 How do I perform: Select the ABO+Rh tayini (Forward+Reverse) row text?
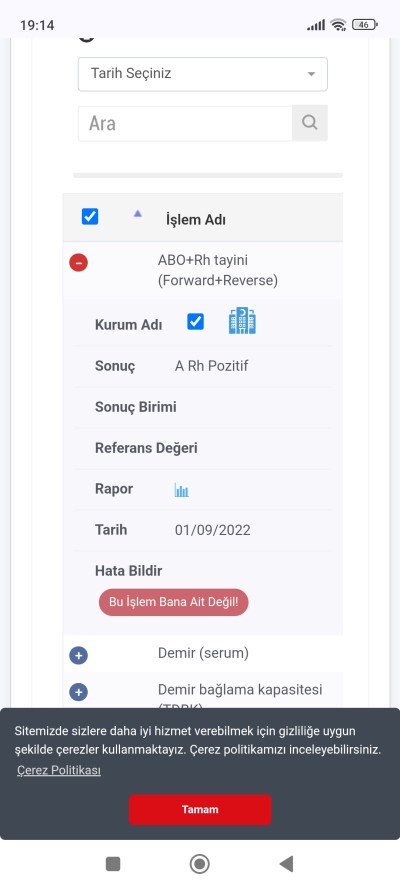pos(218,270)
